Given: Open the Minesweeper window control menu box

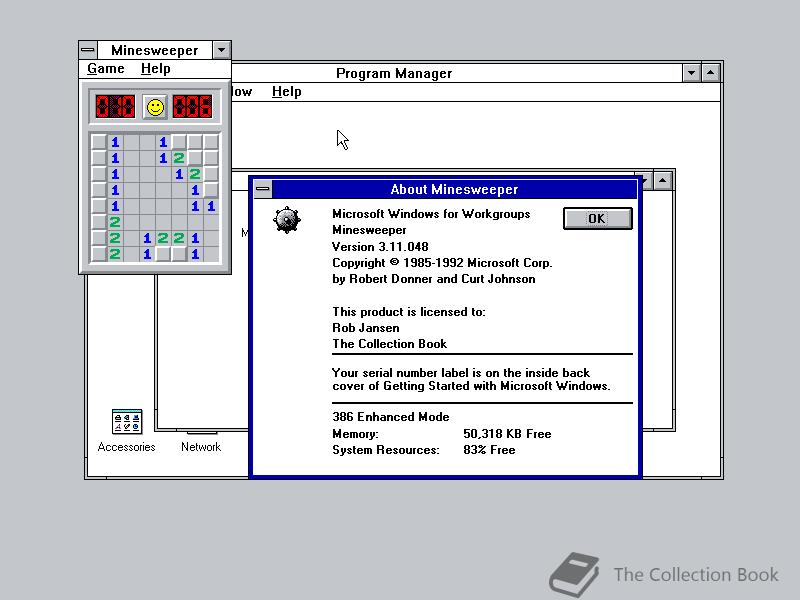Looking at the screenshot, I should point(88,50).
